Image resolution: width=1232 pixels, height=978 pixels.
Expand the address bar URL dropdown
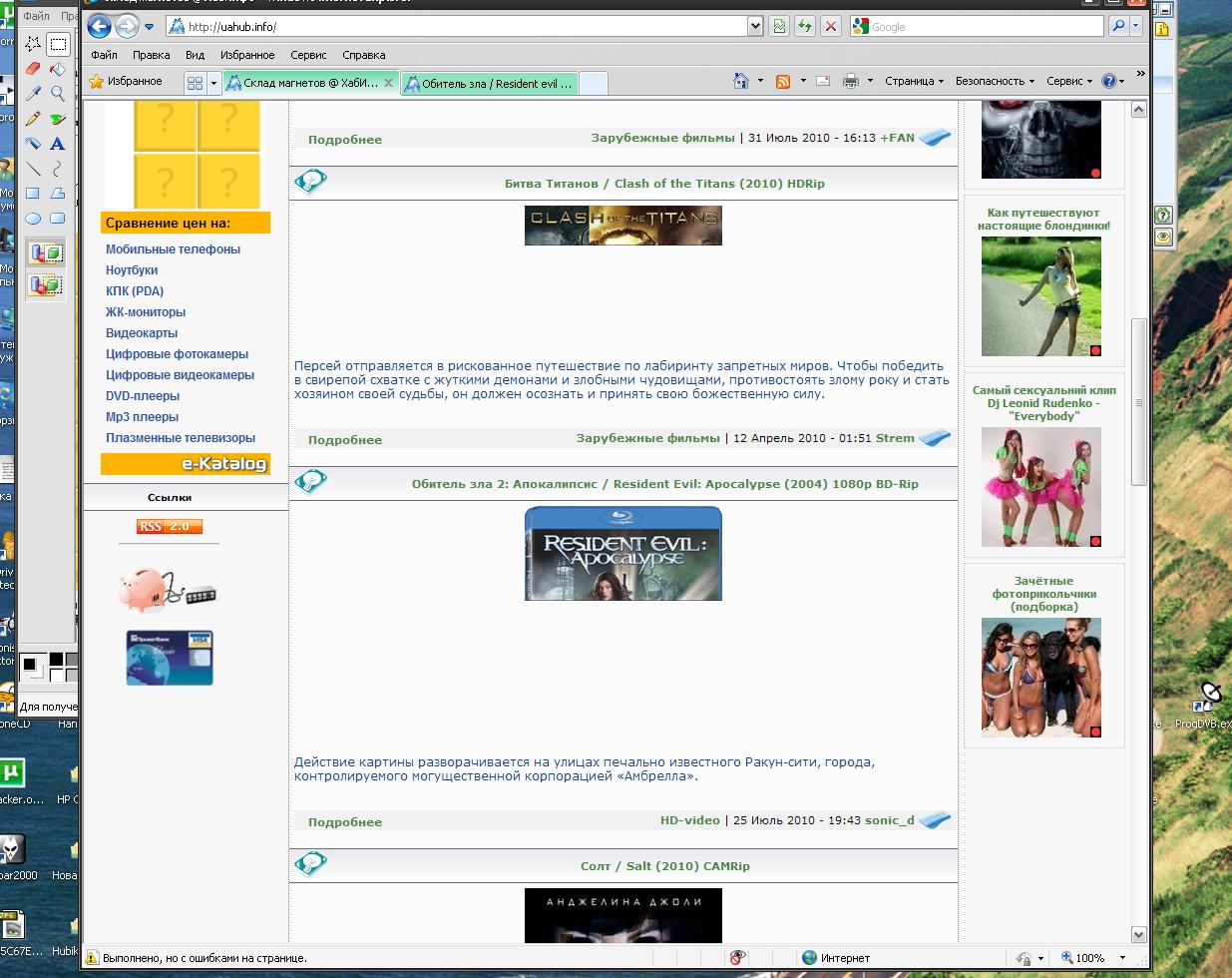tap(755, 27)
